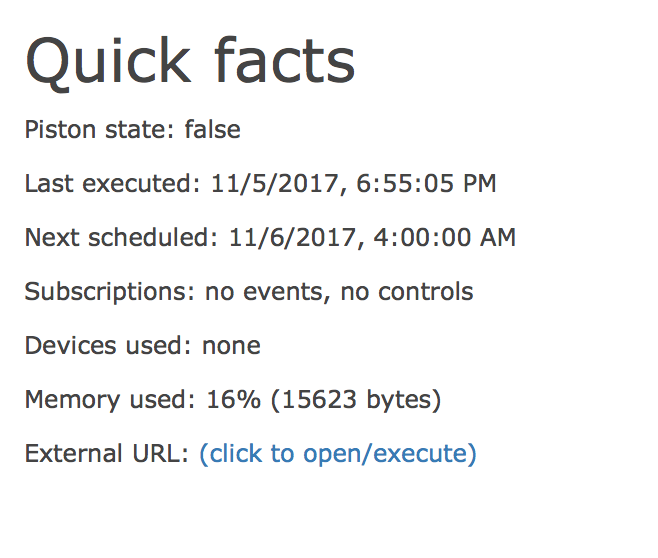Open the External URL click to open/execute link
658x558 pixels.
point(338,454)
